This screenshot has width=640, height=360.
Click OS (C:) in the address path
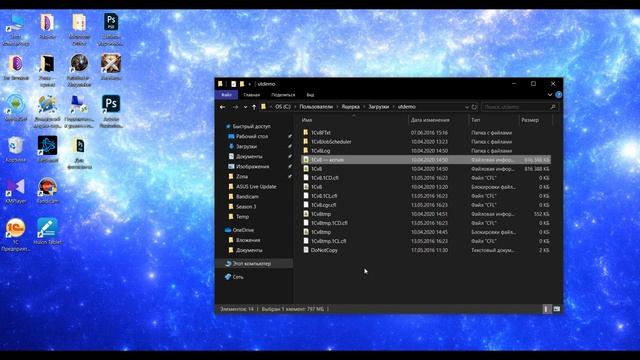[x=283, y=107]
